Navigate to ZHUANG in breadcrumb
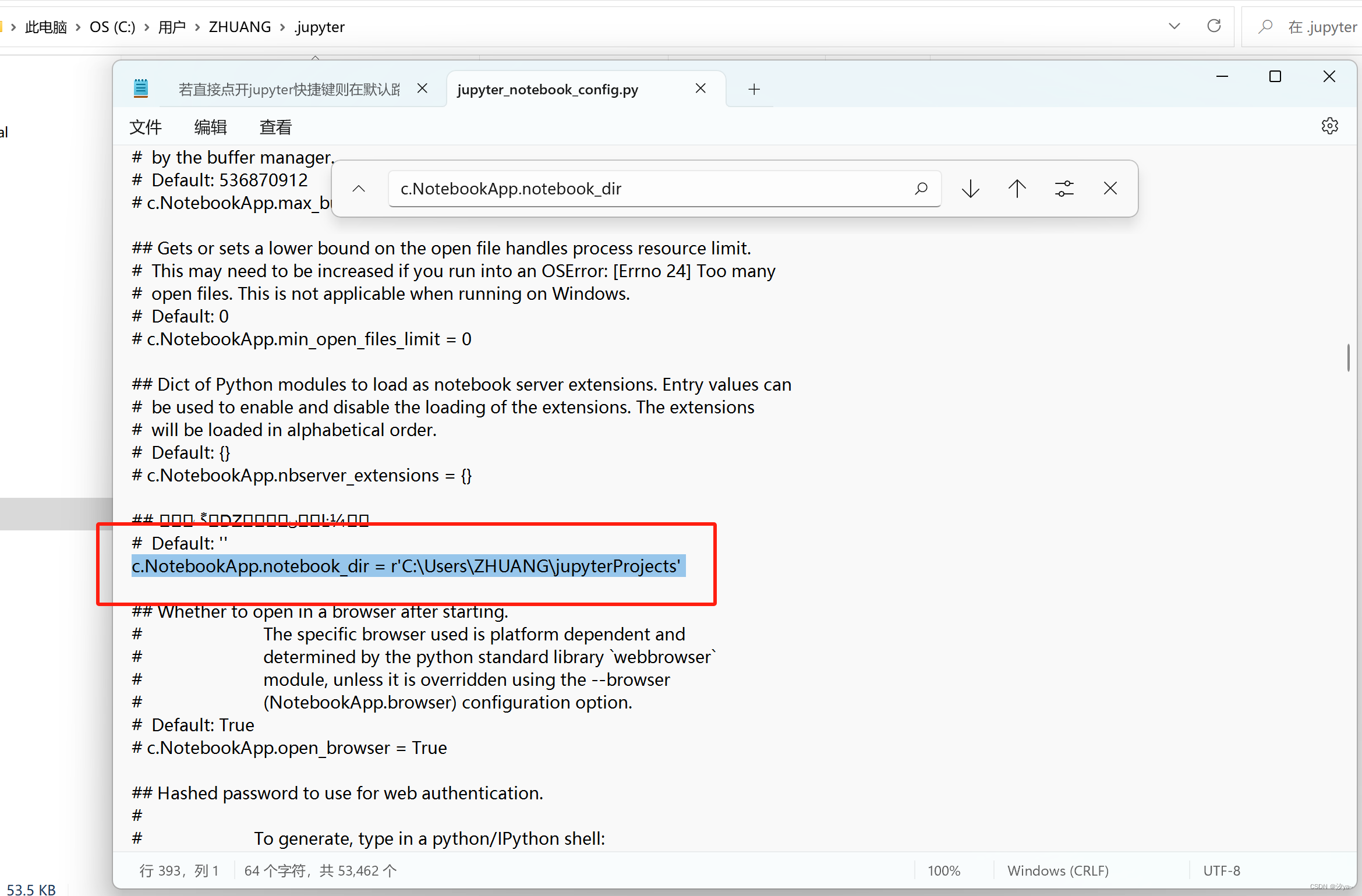Screen dimensions: 1362x896 point(240,27)
